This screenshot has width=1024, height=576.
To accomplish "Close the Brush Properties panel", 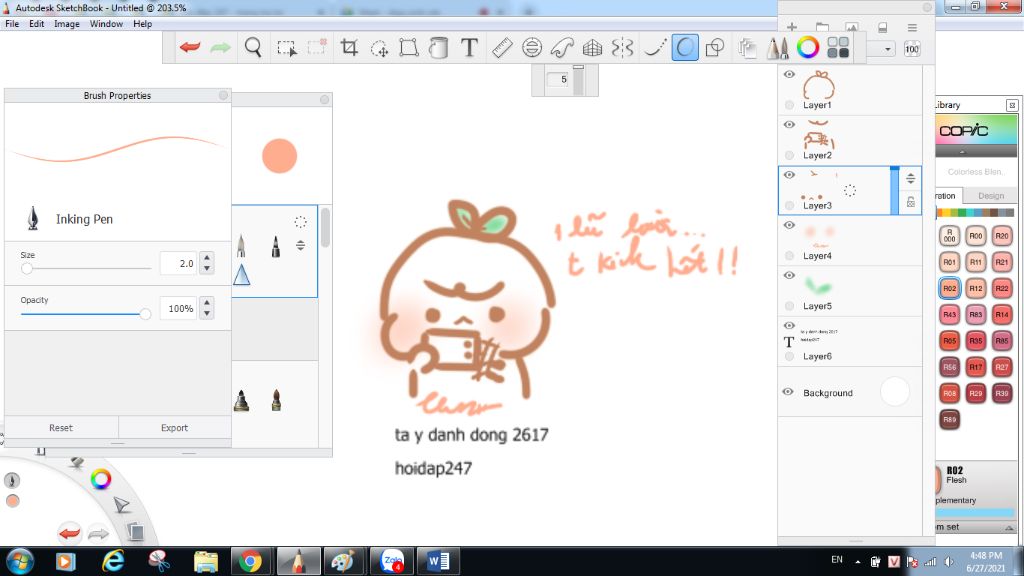I will (x=223, y=95).
